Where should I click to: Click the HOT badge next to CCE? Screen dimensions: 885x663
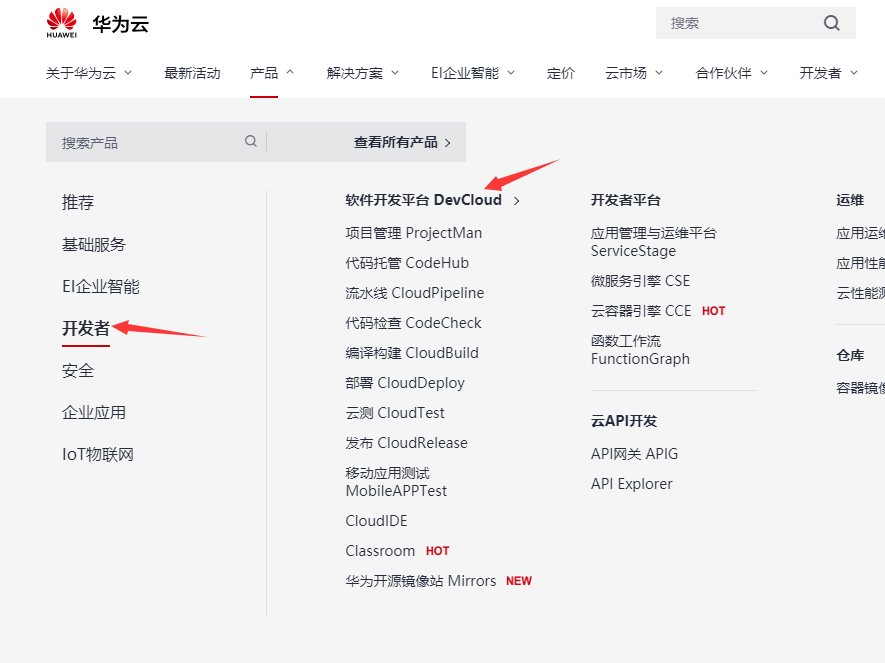coord(713,311)
